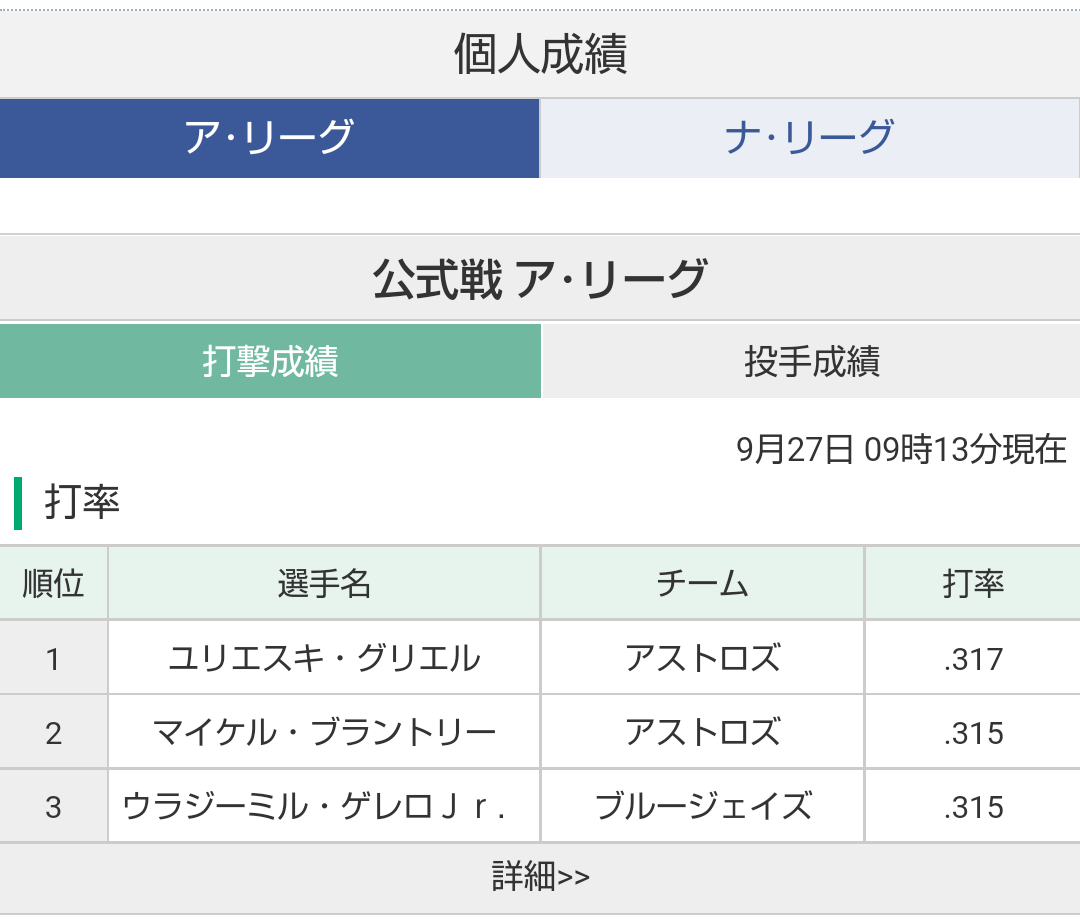Image resolution: width=1080 pixels, height=921 pixels.
Task: Switch to 投手成績 tab
Action: pos(811,361)
